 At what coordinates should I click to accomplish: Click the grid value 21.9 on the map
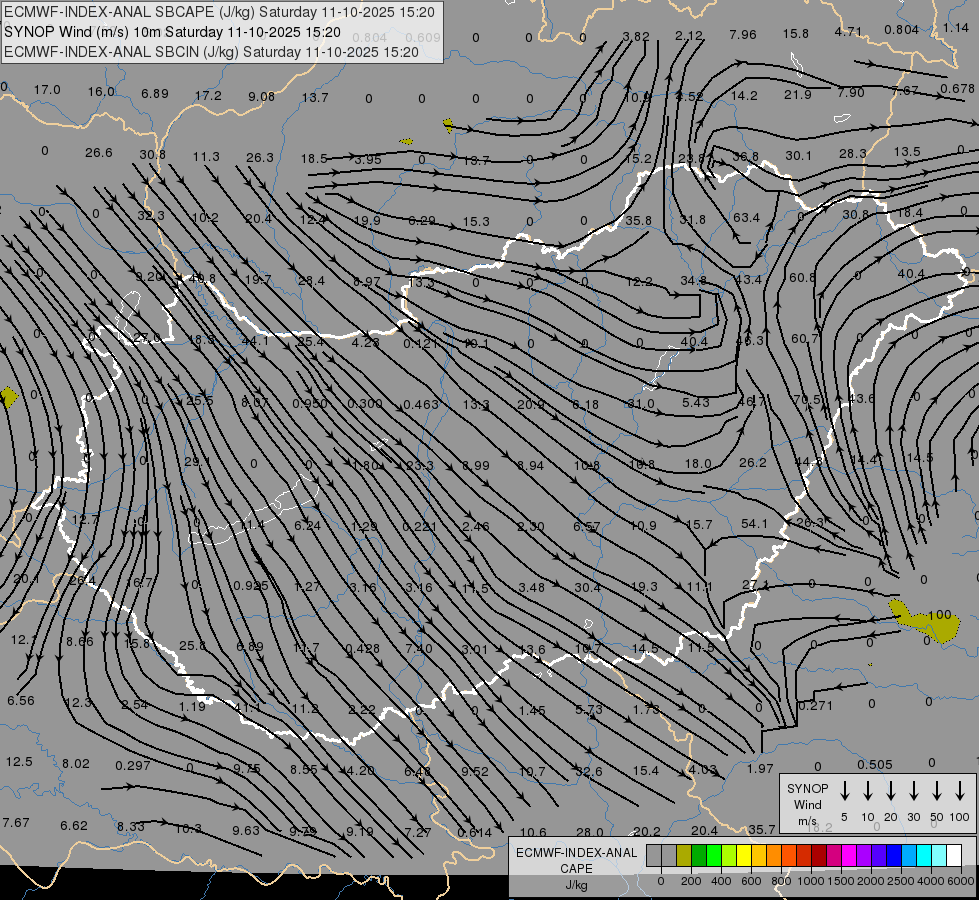coord(797,94)
